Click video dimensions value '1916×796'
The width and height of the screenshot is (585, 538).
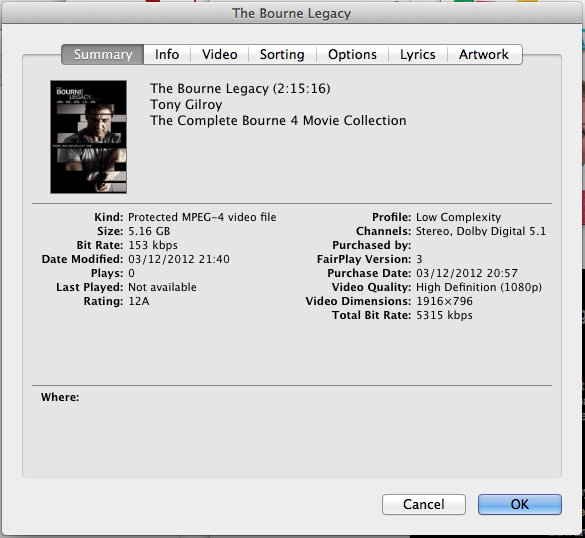click(444, 301)
